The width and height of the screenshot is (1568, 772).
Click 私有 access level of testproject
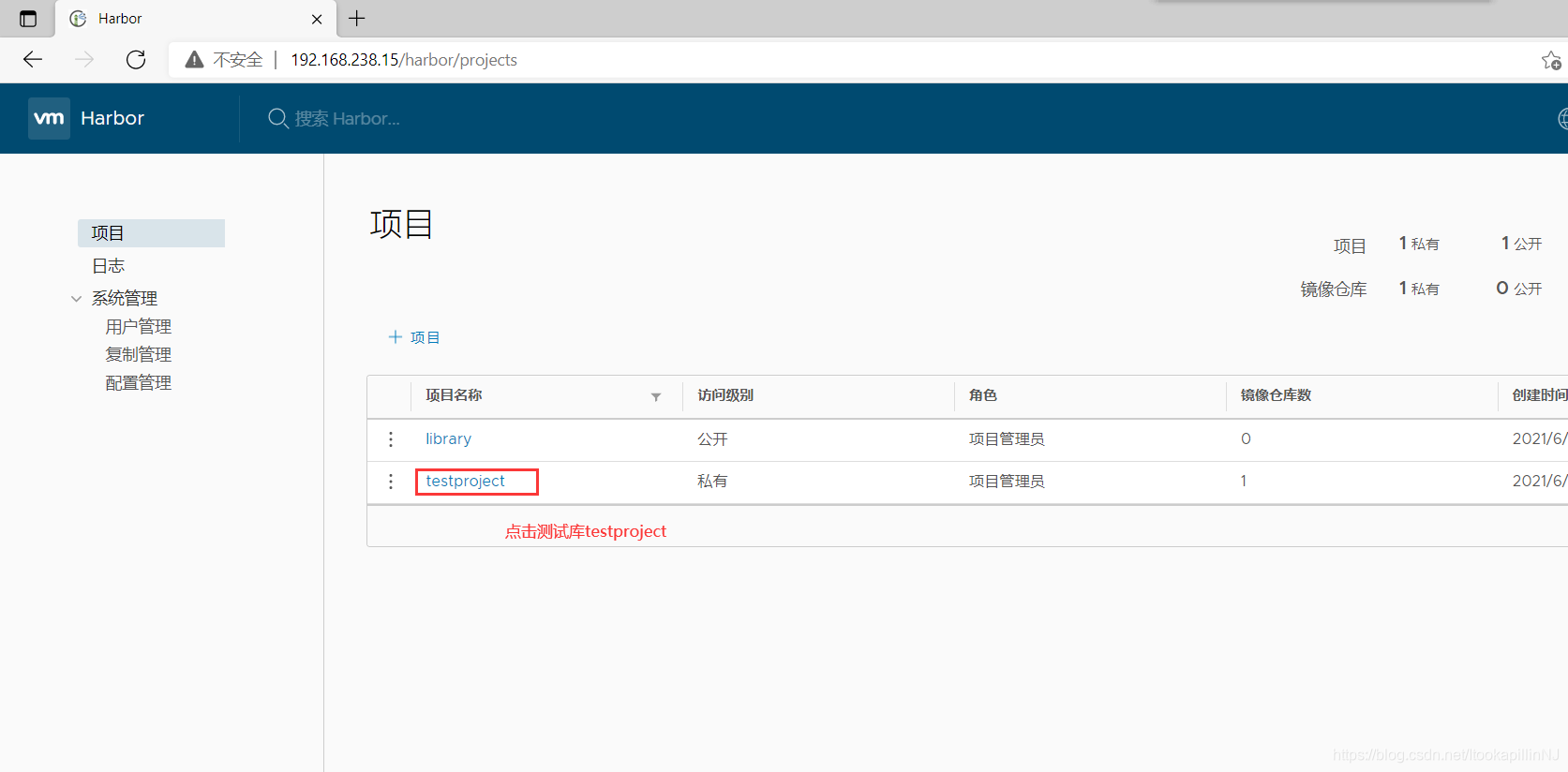(x=712, y=482)
